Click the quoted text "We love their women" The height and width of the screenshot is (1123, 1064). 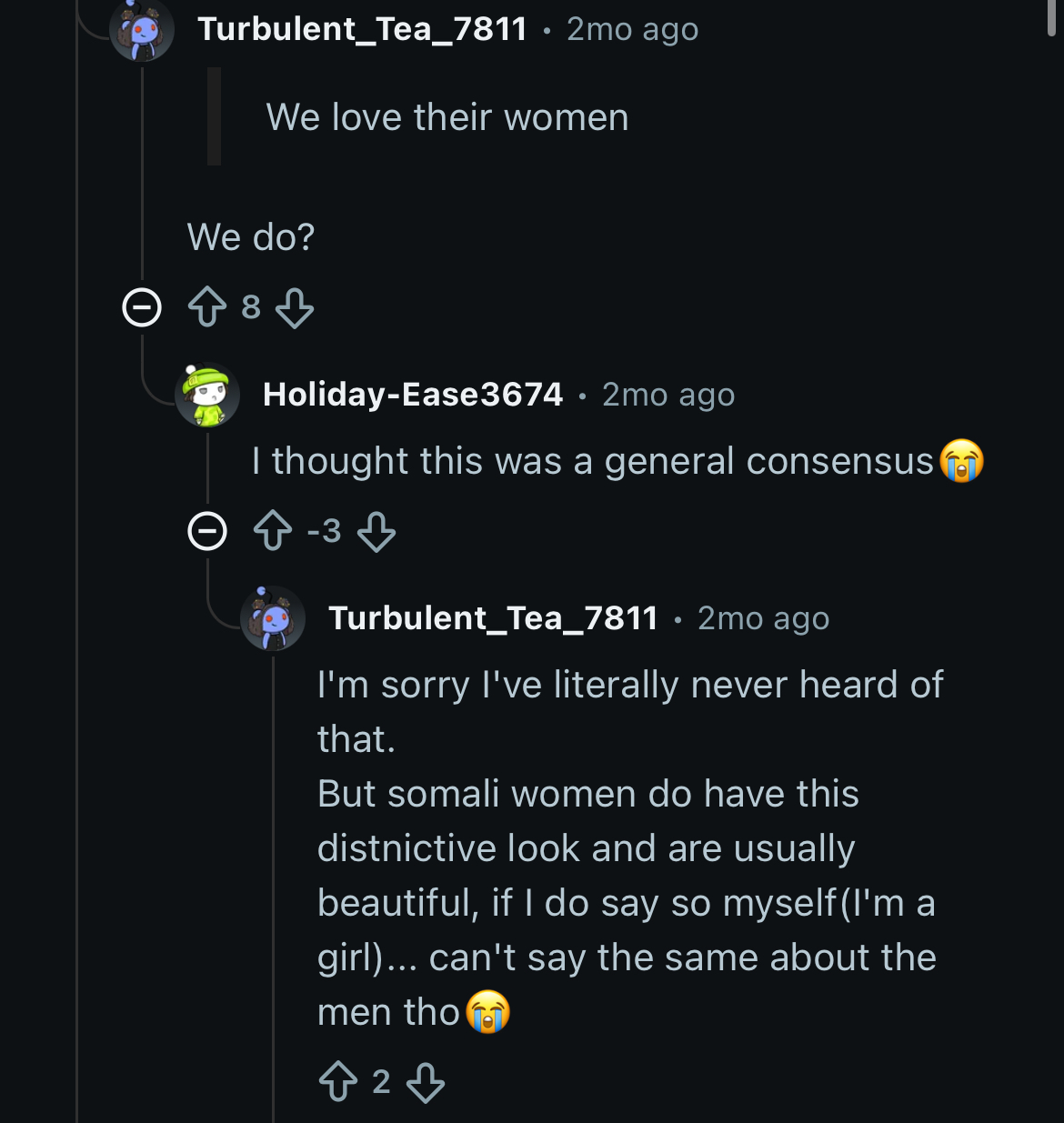point(447,117)
